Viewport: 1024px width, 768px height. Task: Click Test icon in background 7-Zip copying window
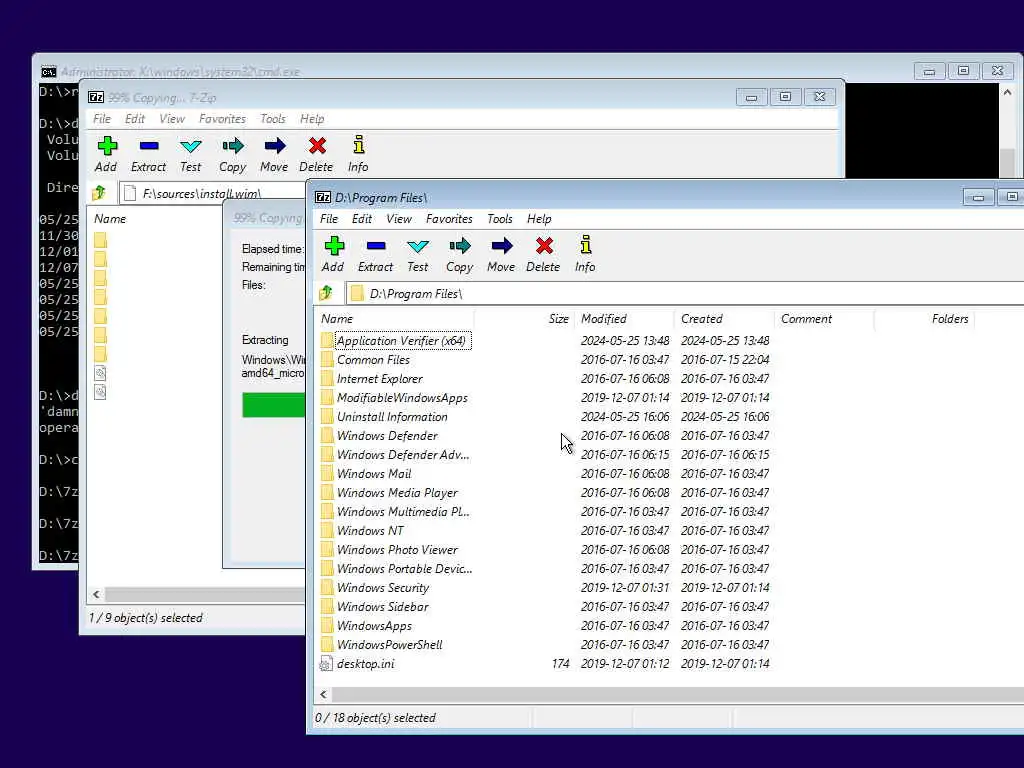coord(191,146)
